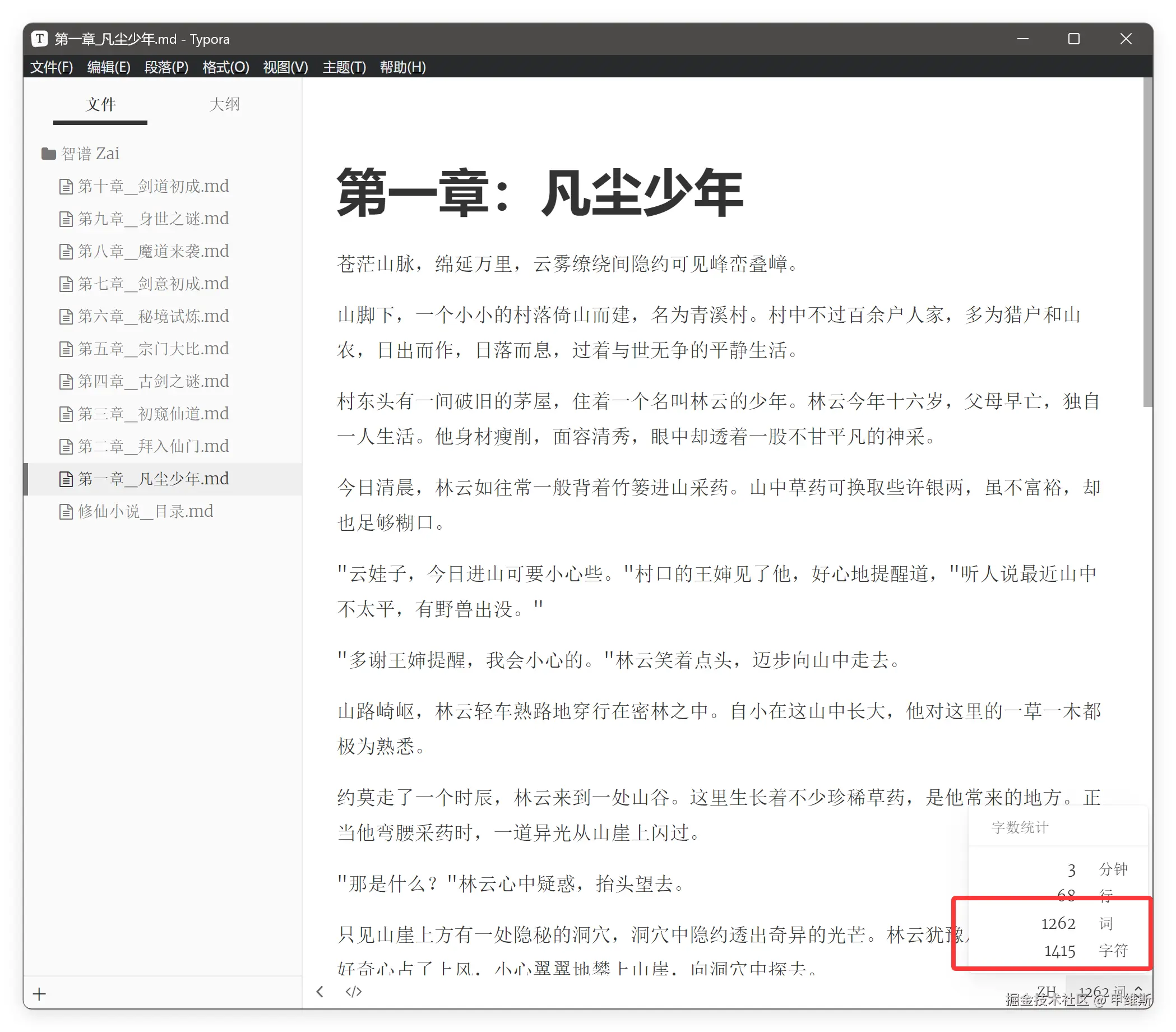Click the file icon beside 修仙小说_目录.md

click(x=66, y=511)
